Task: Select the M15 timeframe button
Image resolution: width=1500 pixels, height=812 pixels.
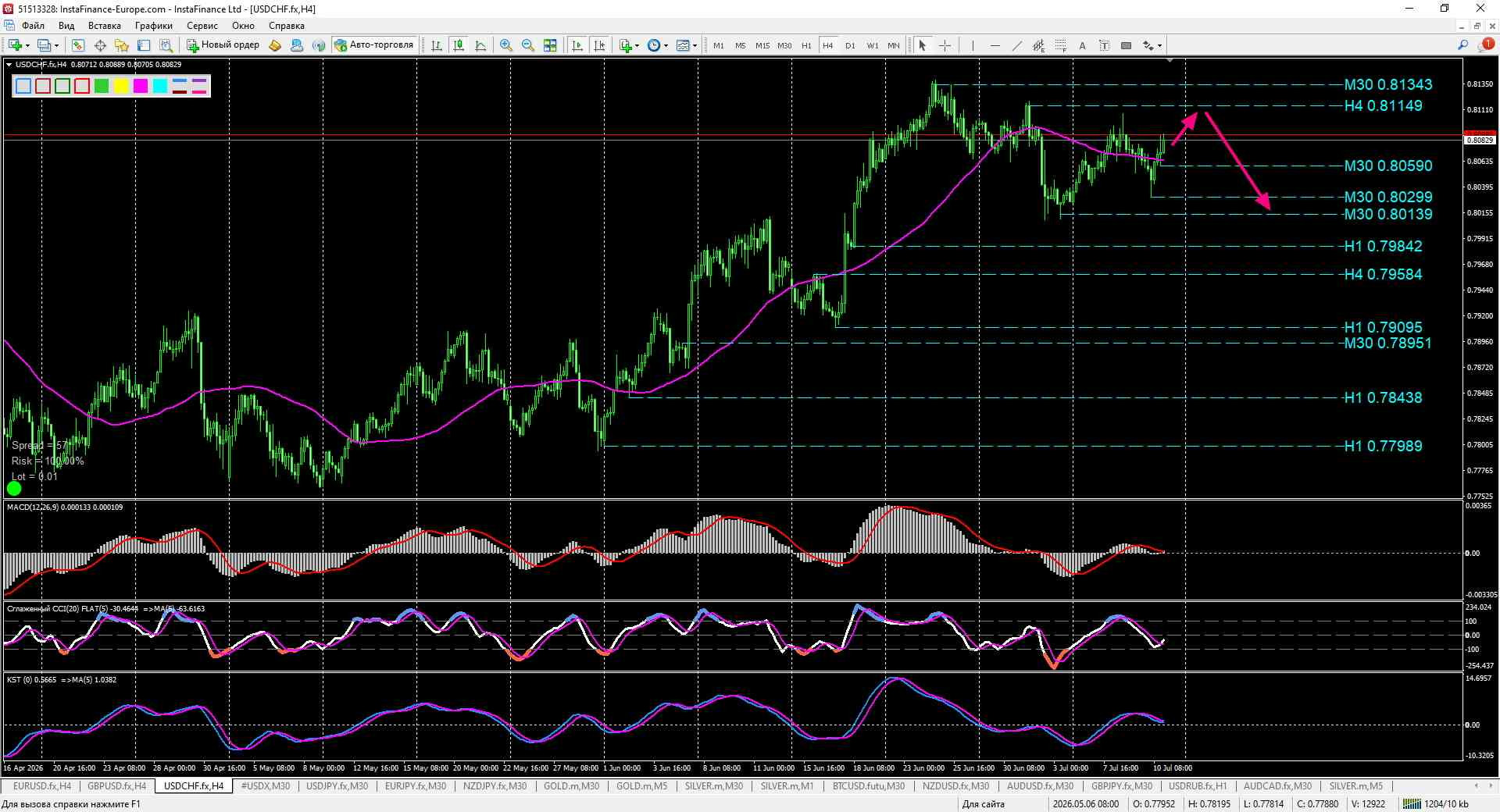Action: [762, 45]
